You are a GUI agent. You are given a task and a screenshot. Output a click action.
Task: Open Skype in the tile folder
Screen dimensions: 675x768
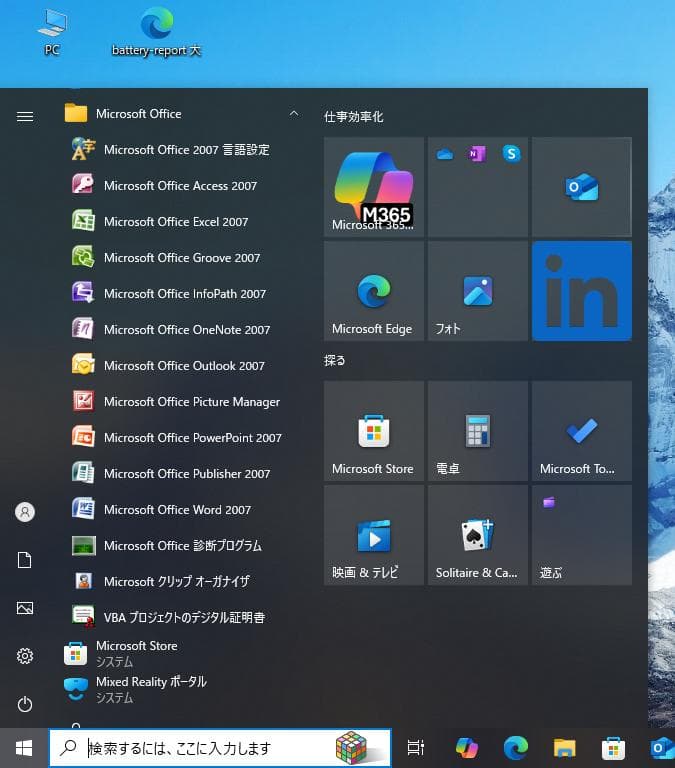coord(511,154)
